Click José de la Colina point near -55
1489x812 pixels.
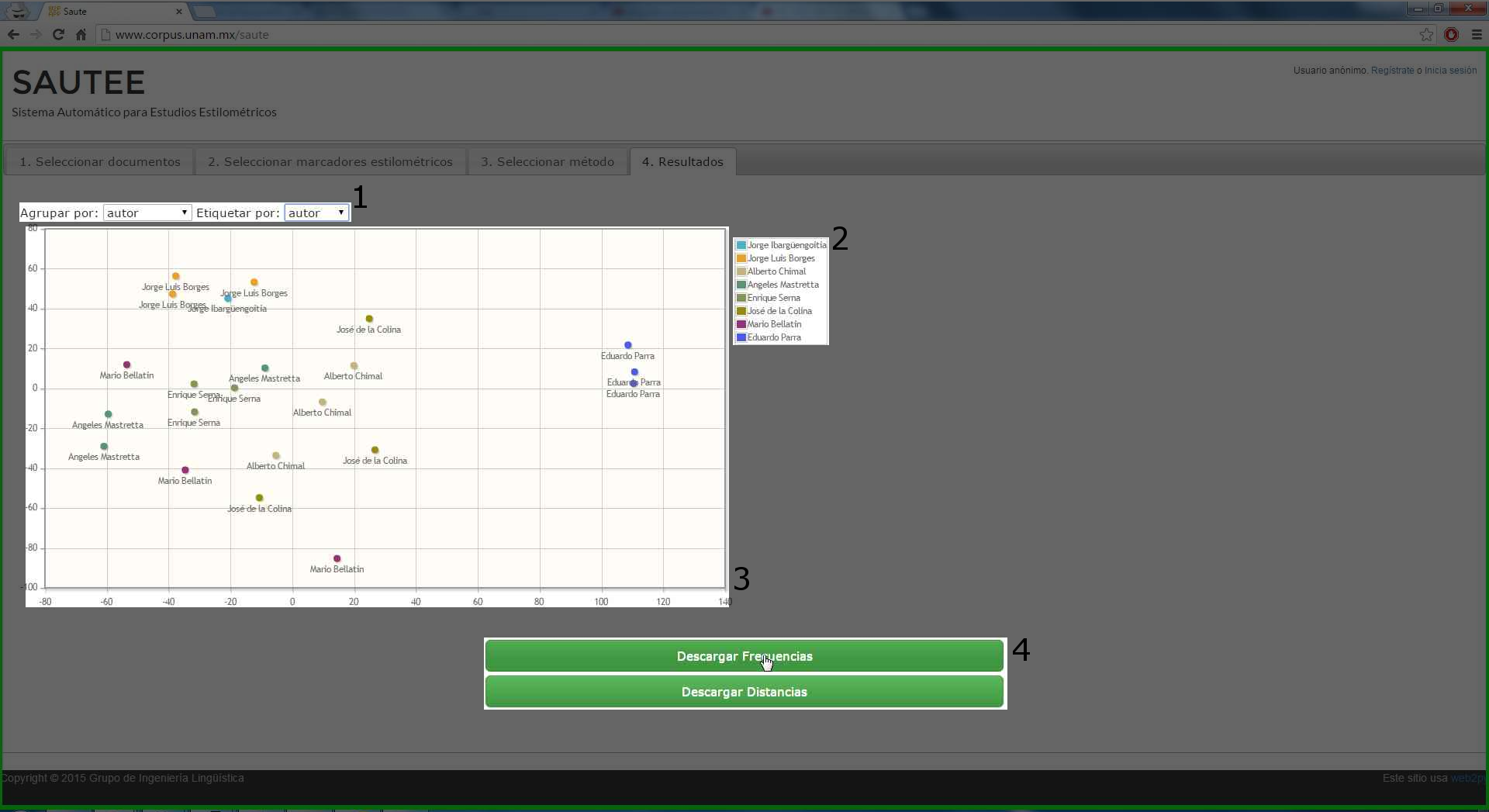pyautogui.click(x=259, y=498)
